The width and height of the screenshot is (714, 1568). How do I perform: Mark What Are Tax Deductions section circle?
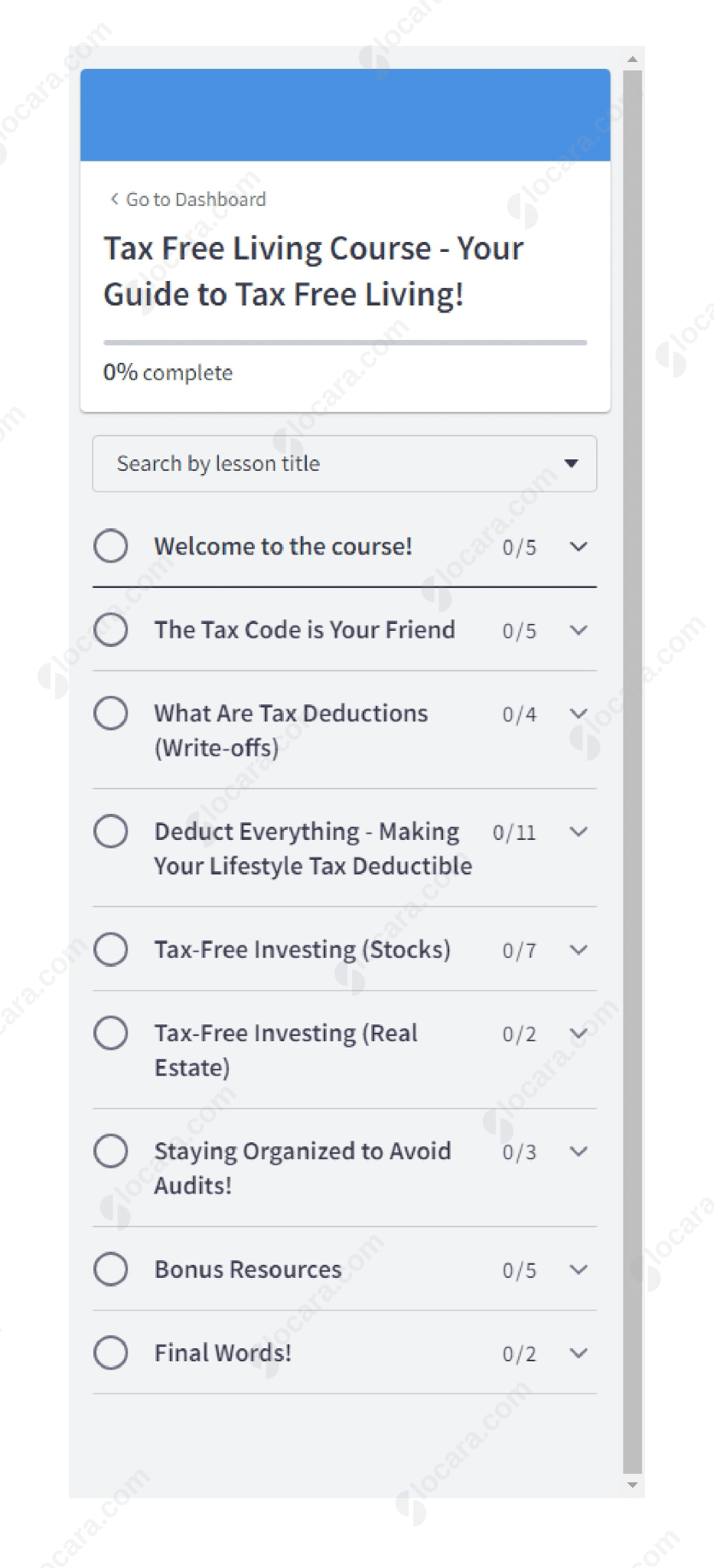pos(111,713)
